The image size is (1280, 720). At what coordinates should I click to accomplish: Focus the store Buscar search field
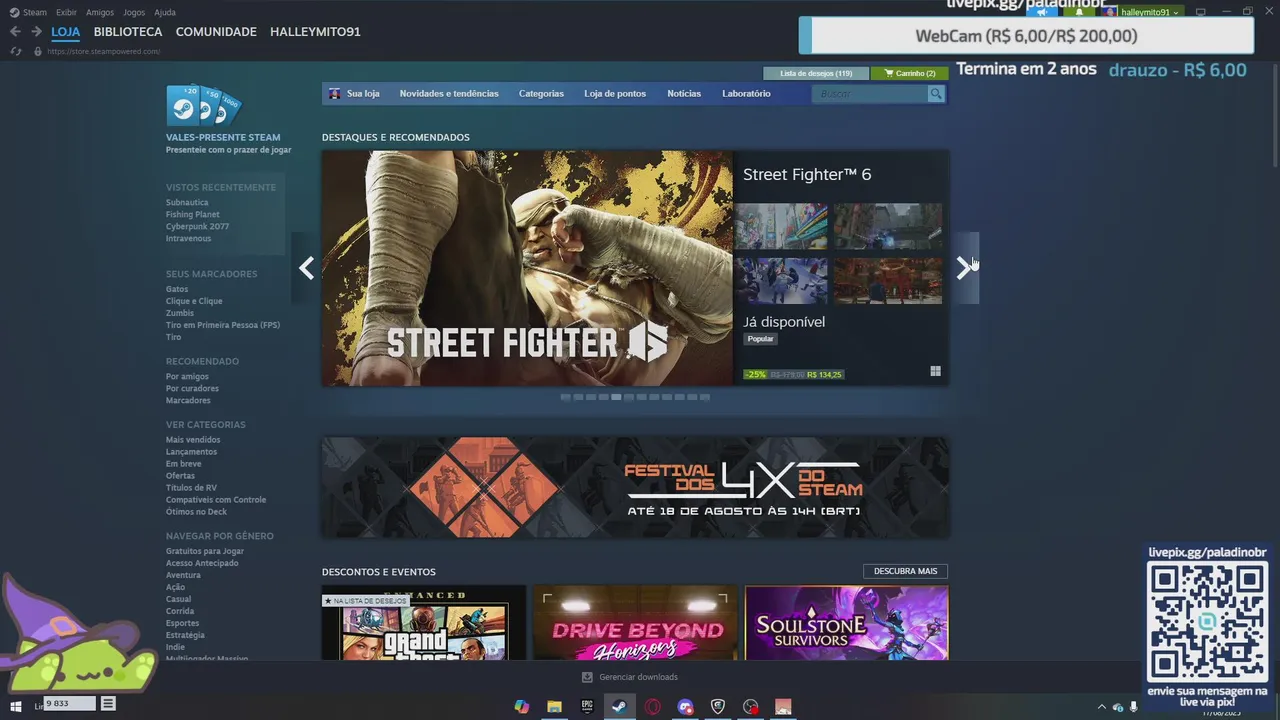click(870, 93)
